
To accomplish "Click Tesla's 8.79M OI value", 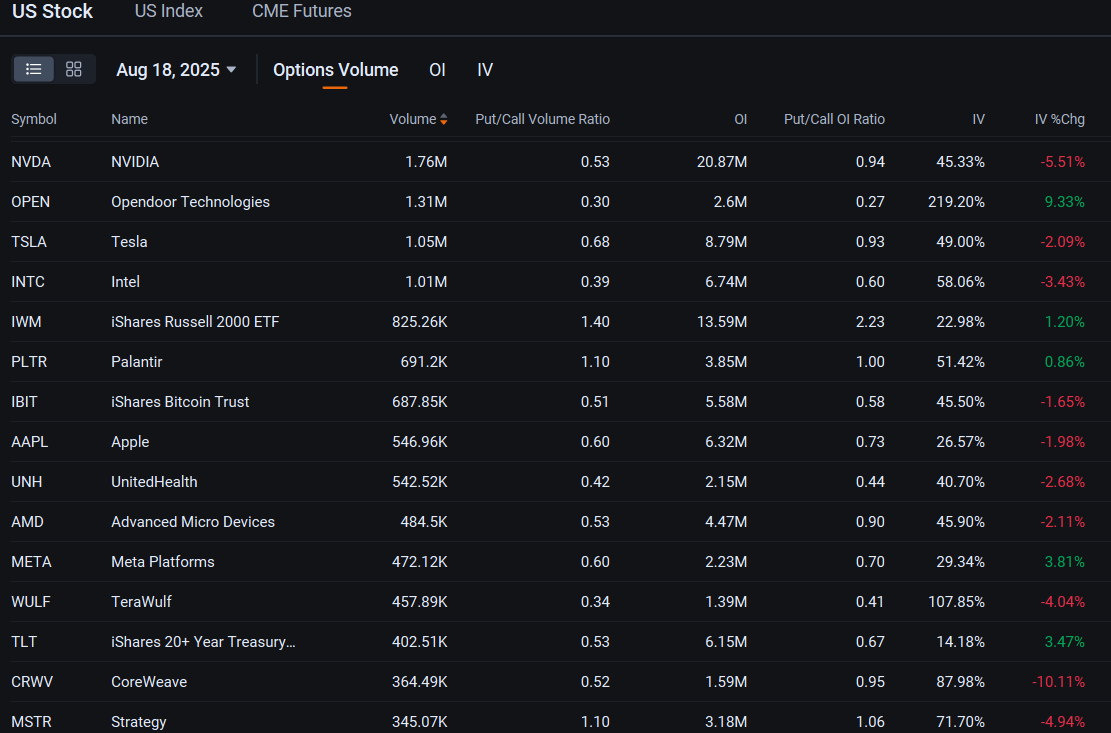I will [726, 242].
